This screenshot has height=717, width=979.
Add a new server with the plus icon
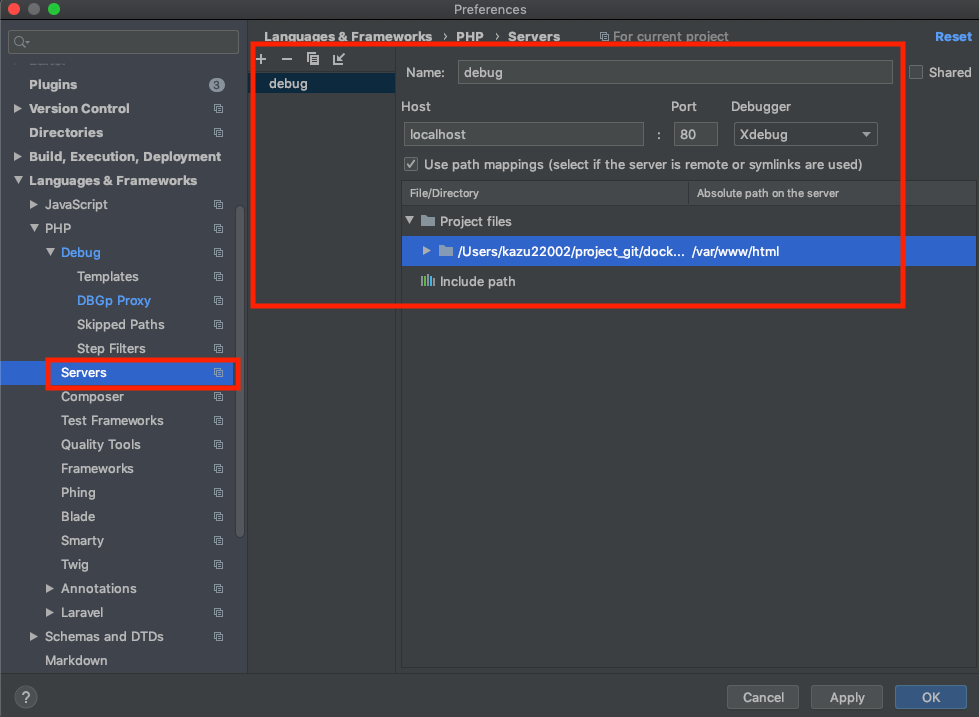coord(261,59)
